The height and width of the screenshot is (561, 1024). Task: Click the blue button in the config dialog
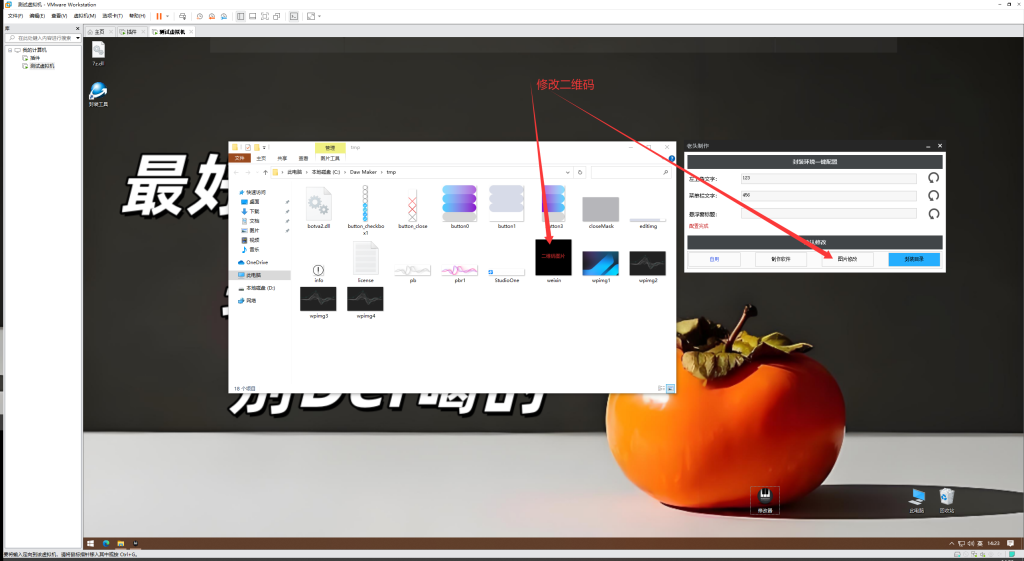coord(914,260)
